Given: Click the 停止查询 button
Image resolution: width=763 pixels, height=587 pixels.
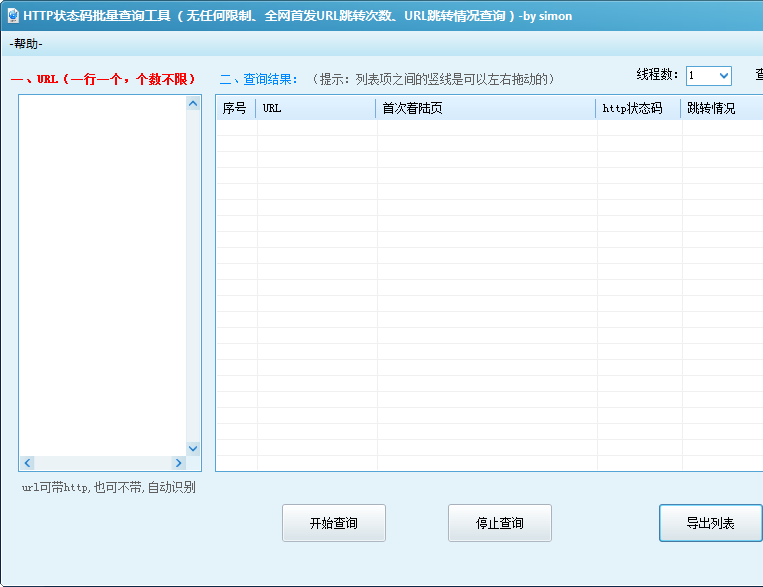Looking at the screenshot, I should pos(500,523).
